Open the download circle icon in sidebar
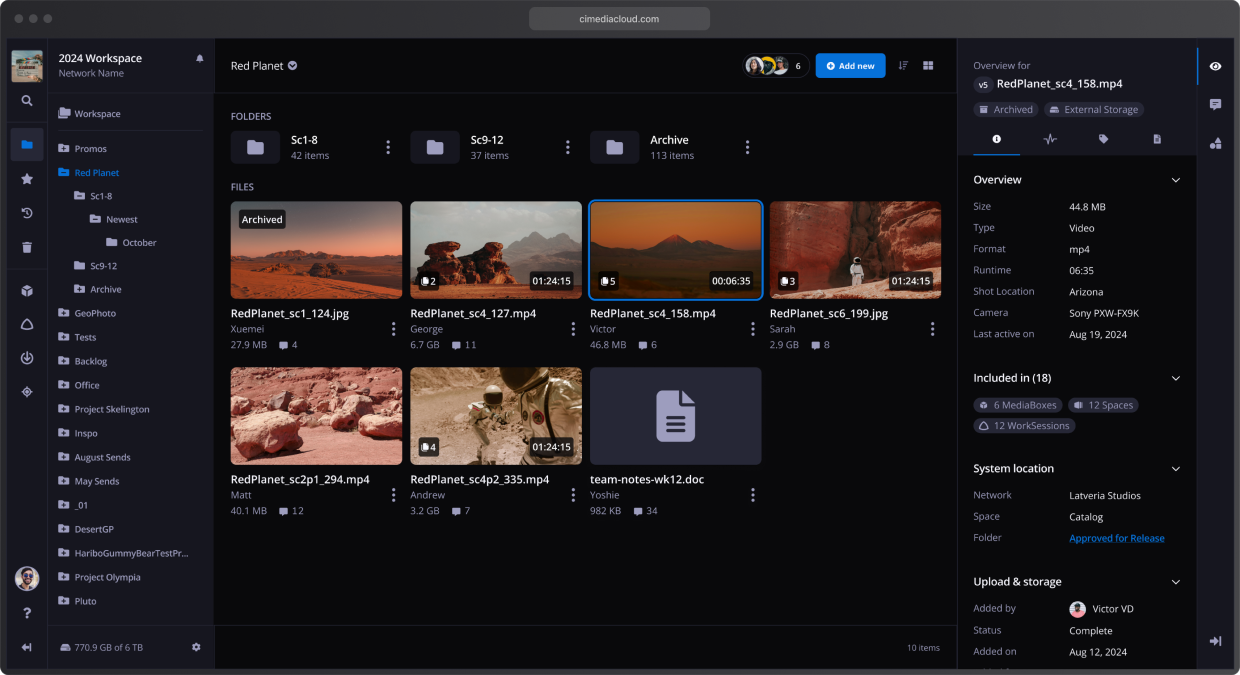1240x675 pixels. (27, 358)
